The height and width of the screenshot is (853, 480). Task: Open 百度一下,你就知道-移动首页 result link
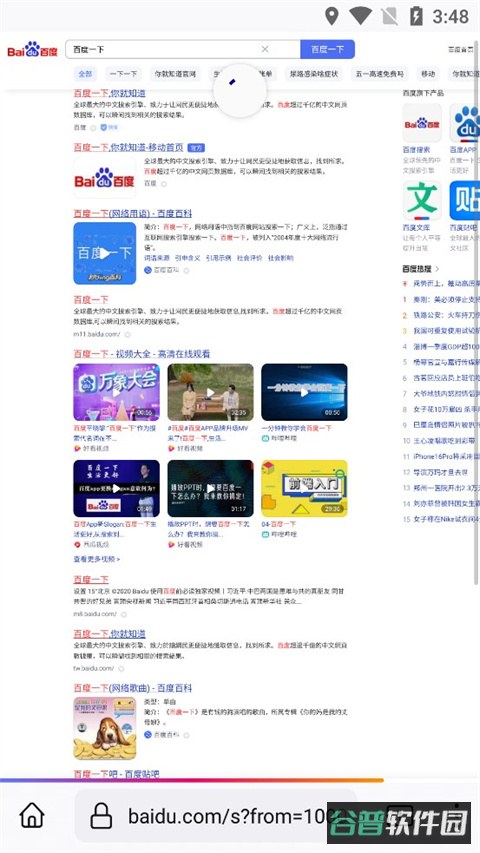[128, 147]
